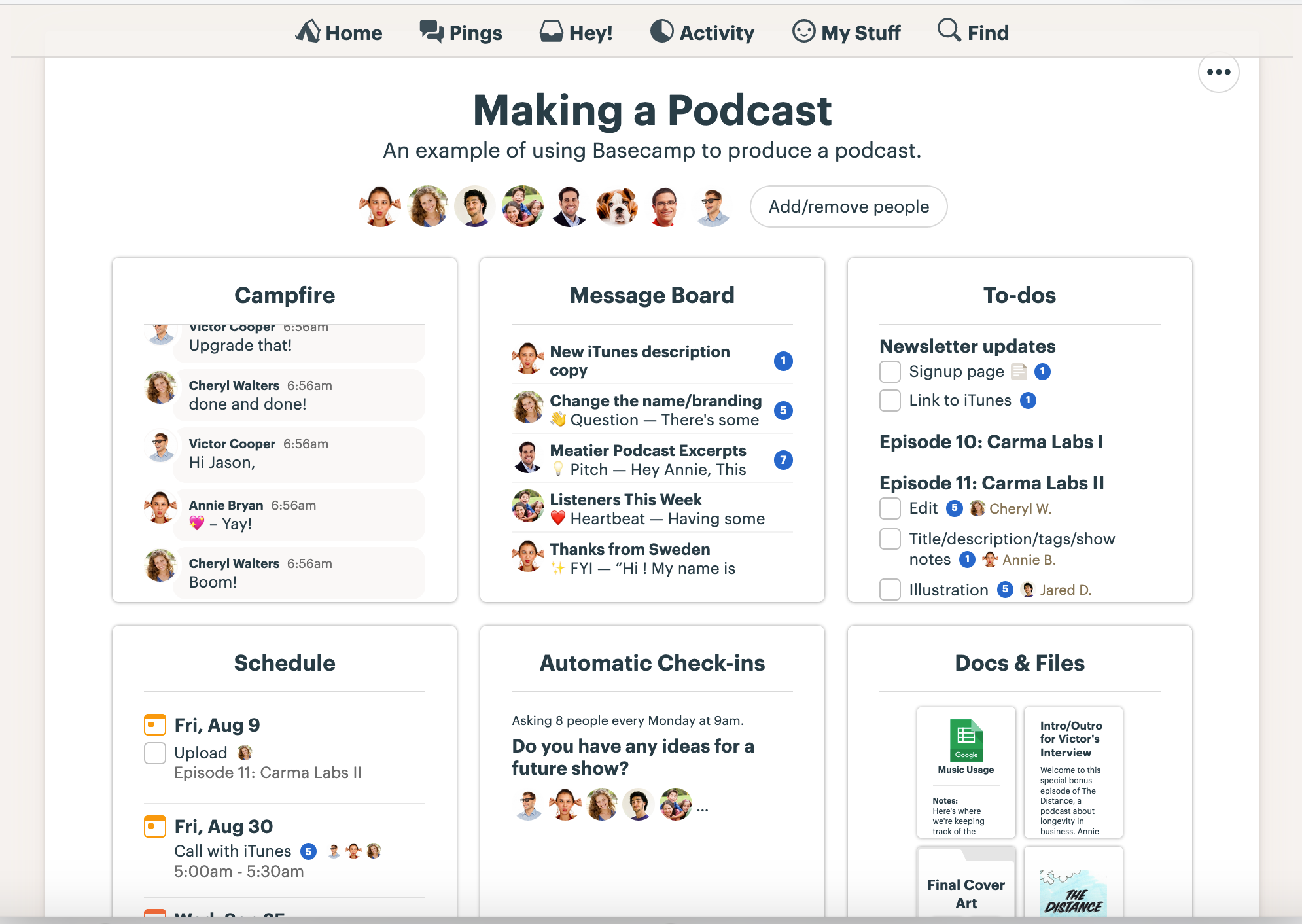Check the Signup page to-do
Screen dimensions: 1302x924
tap(890, 372)
